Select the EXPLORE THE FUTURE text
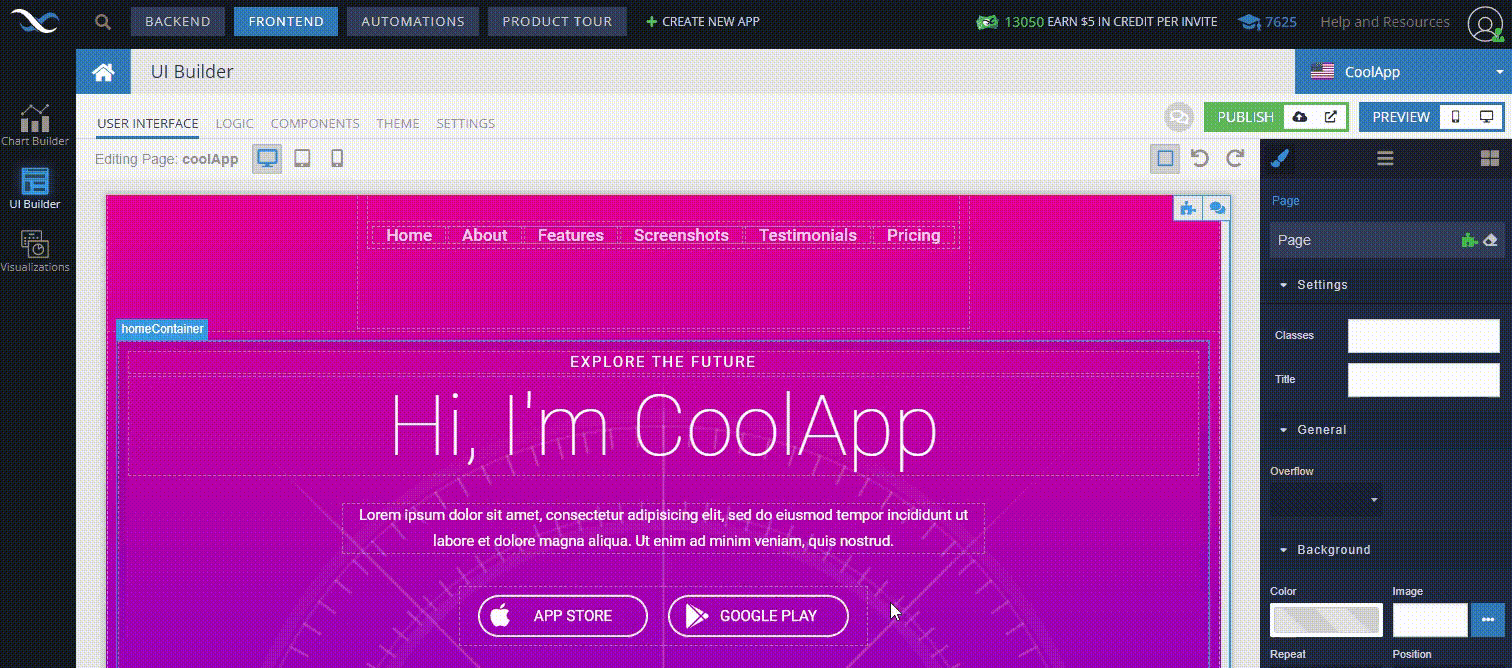Image resolution: width=1512 pixels, height=668 pixels. pyautogui.click(x=663, y=362)
